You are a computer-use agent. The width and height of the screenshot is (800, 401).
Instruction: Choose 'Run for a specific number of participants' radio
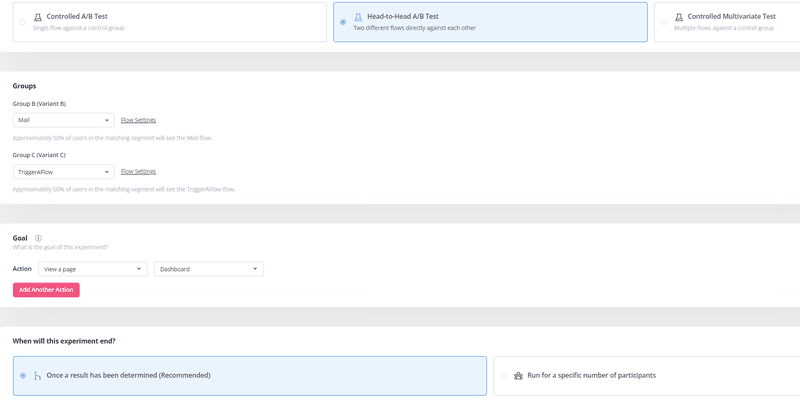tap(504, 376)
